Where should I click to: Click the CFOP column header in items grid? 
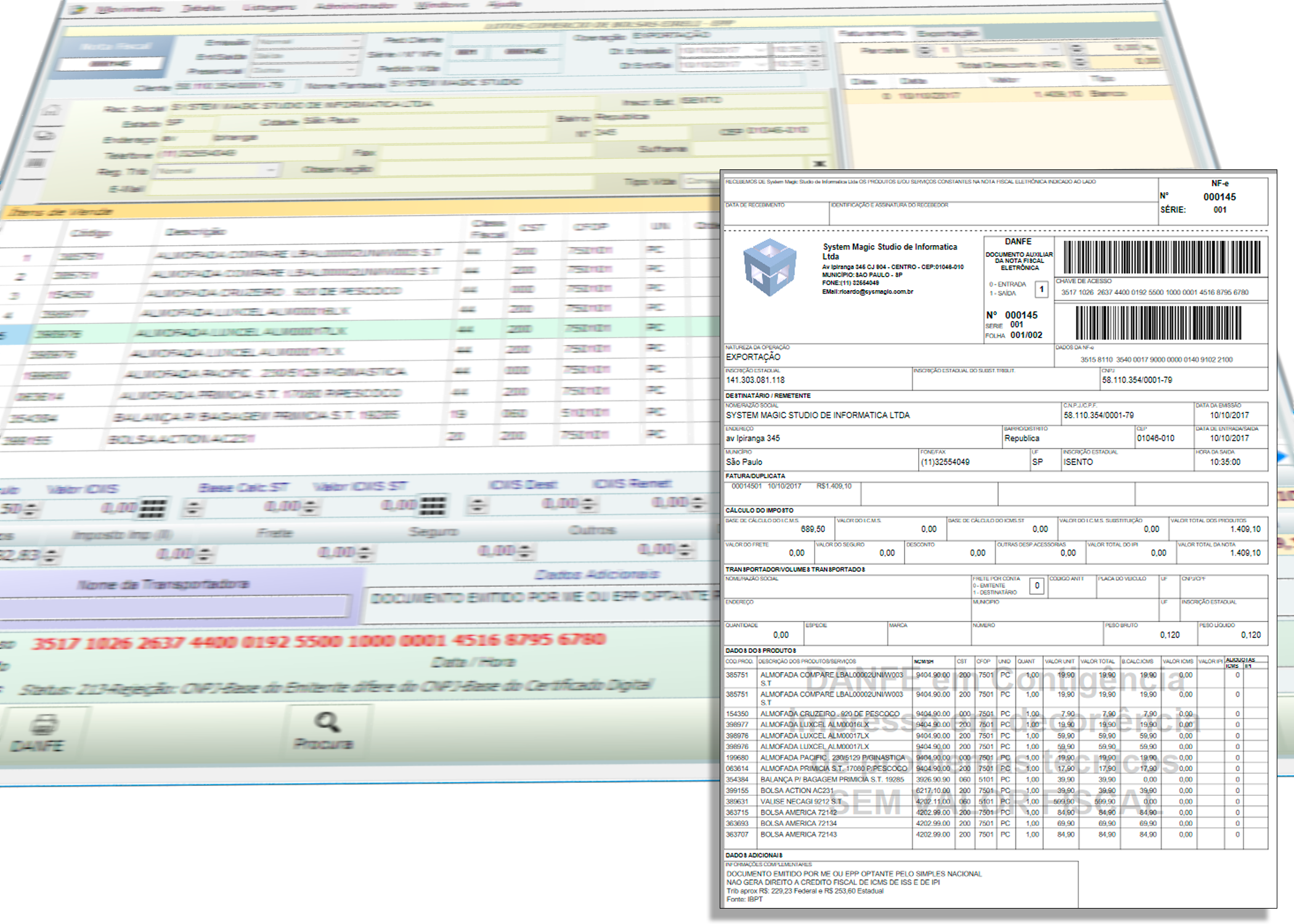click(590, 227)
